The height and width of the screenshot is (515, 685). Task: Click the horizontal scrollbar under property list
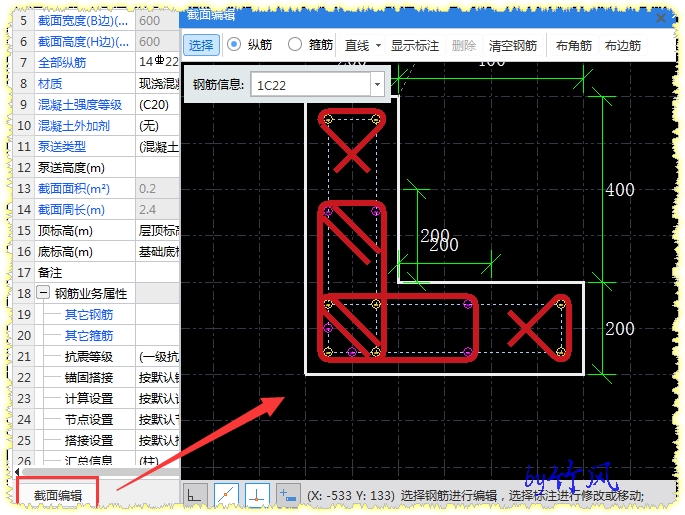(98, 471)
